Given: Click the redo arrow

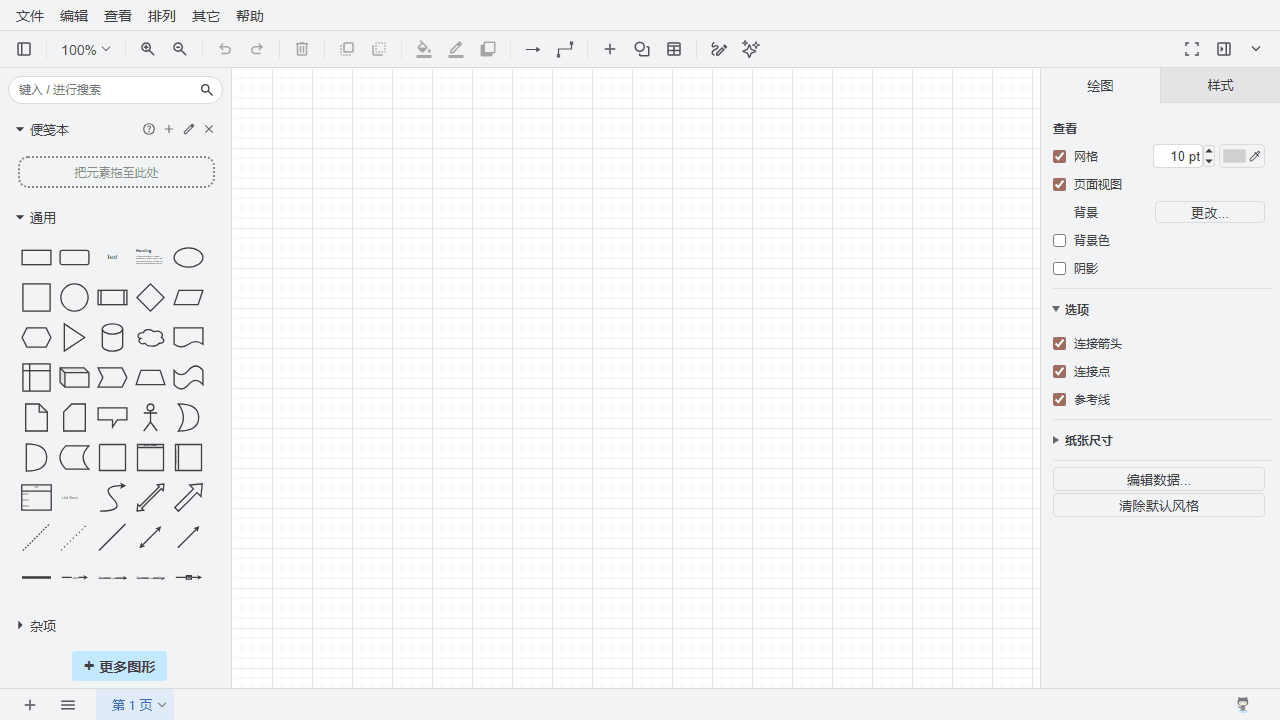Looking at the screenshot, I should pos(257,49).
